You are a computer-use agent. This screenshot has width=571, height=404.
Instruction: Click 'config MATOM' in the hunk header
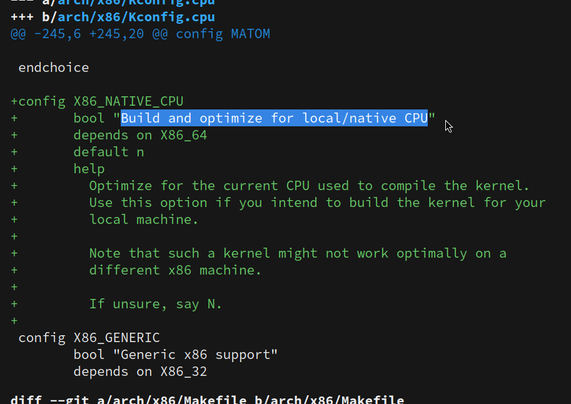(x=223, y=34)
